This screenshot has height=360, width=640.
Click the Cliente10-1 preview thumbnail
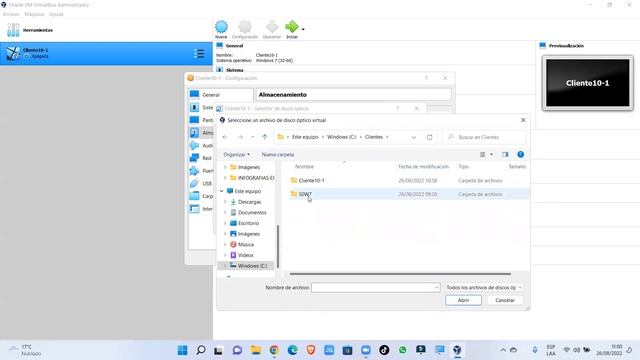click(588, 83)
